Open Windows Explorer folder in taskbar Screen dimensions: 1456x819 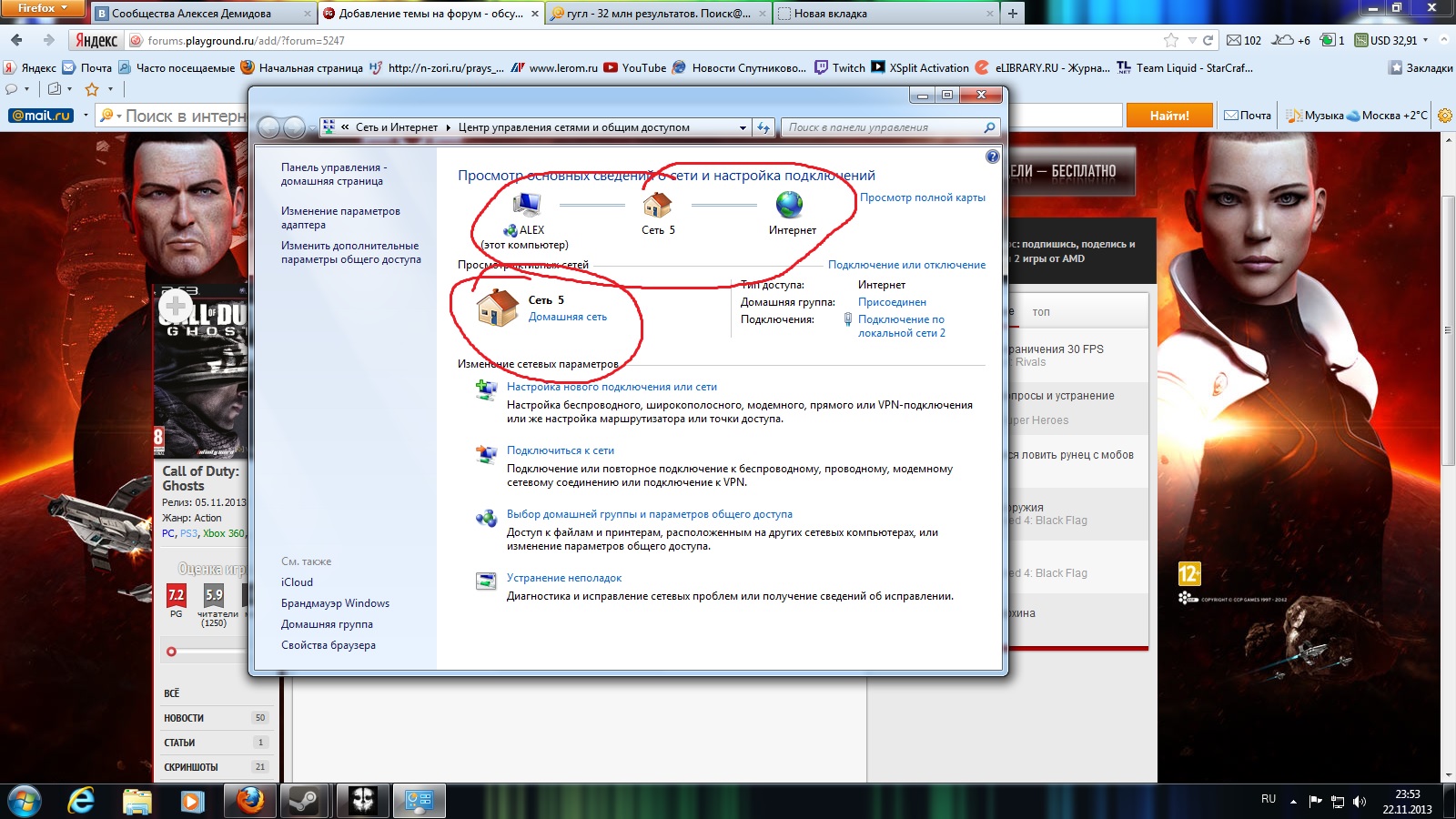[137, 801]
